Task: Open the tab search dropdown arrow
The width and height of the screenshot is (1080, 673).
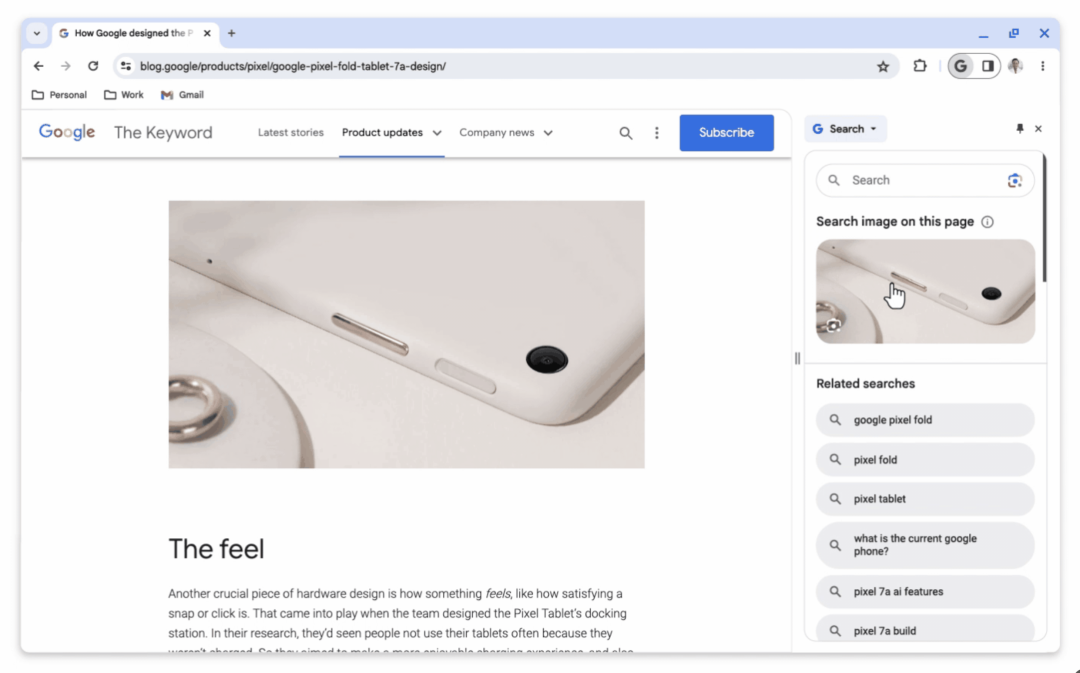Action: coord(37,33)
